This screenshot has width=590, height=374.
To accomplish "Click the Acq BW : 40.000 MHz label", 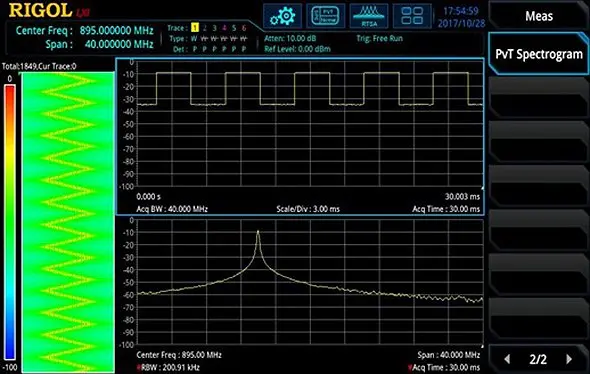I will pos(172,209).
